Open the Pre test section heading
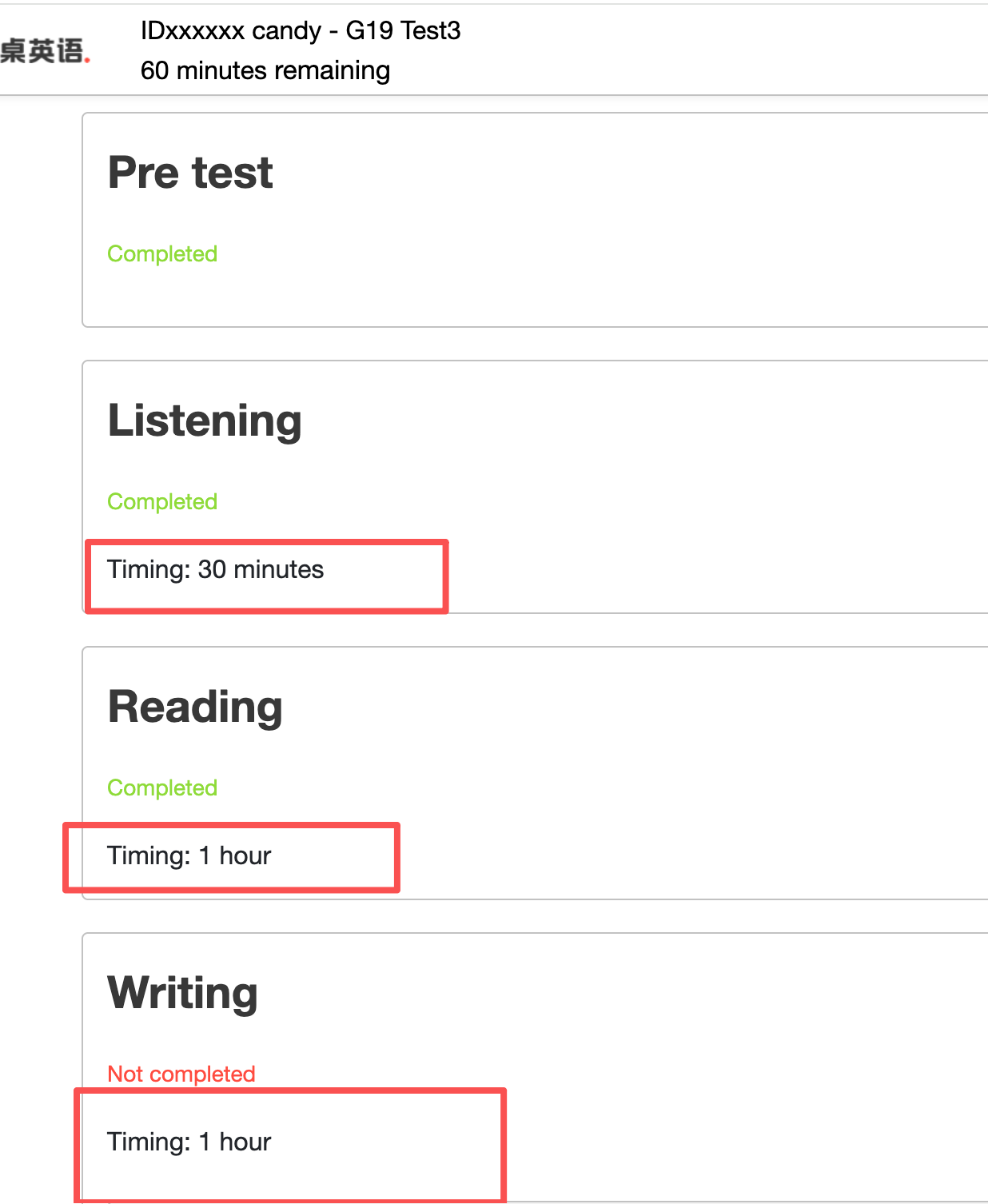The height and width of the screenshot is (1204, 988). tap(190, 173)
